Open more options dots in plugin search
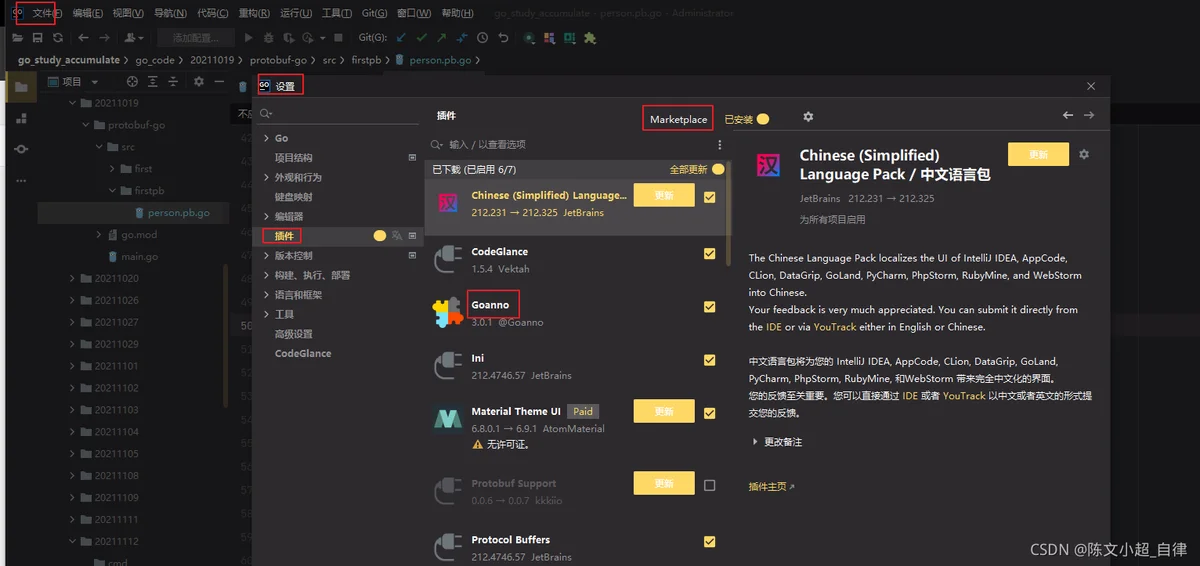Viewport: 1200px width, 566px height. tap(719, 145)
